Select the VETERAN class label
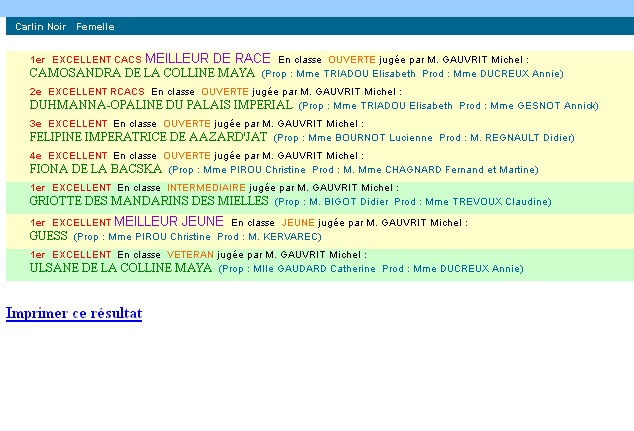Viewport: 634px width, 431px height. (x=190, y=255)
